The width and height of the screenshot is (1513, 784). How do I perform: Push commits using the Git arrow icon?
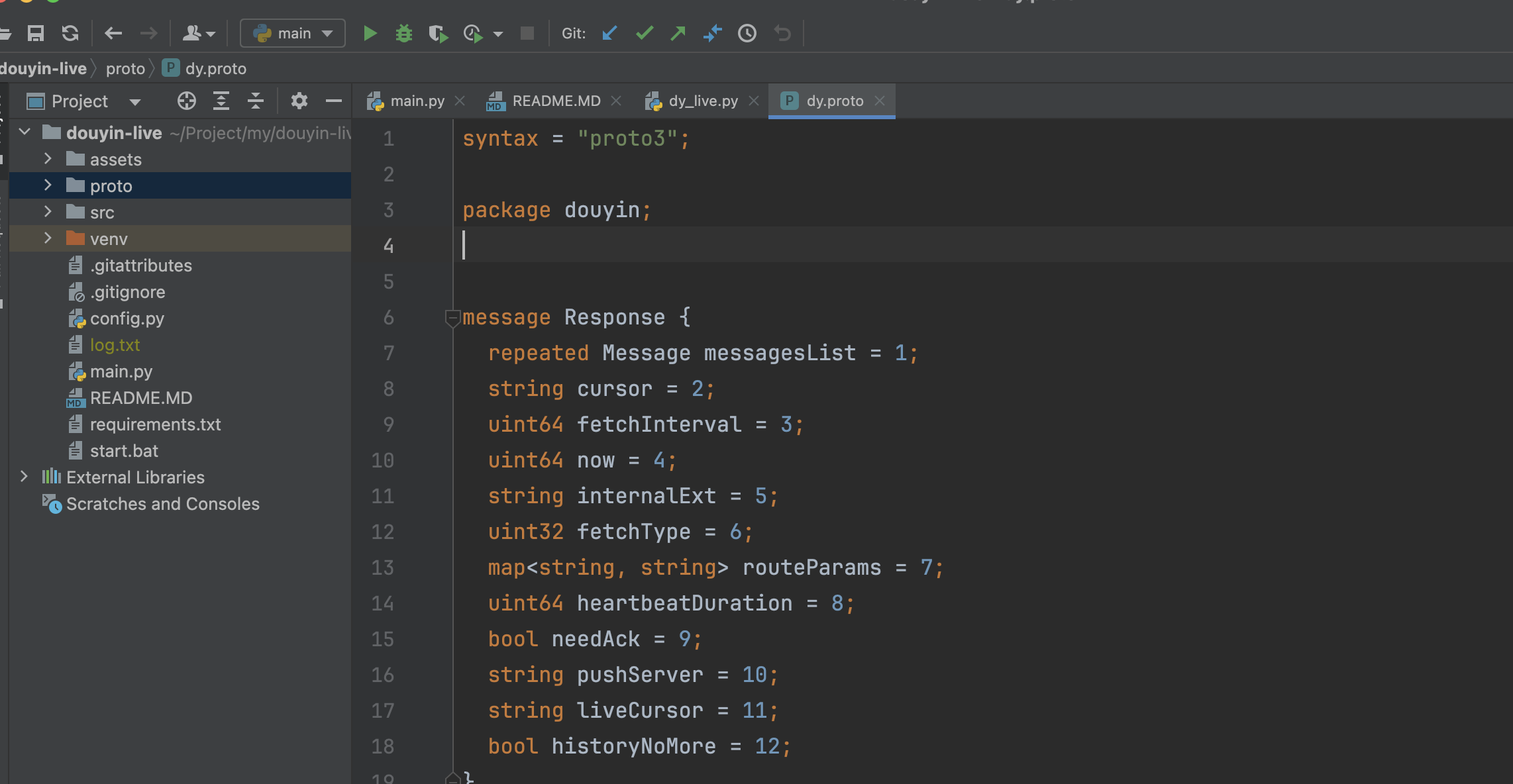pyautogui.click(x=678, y=32)
